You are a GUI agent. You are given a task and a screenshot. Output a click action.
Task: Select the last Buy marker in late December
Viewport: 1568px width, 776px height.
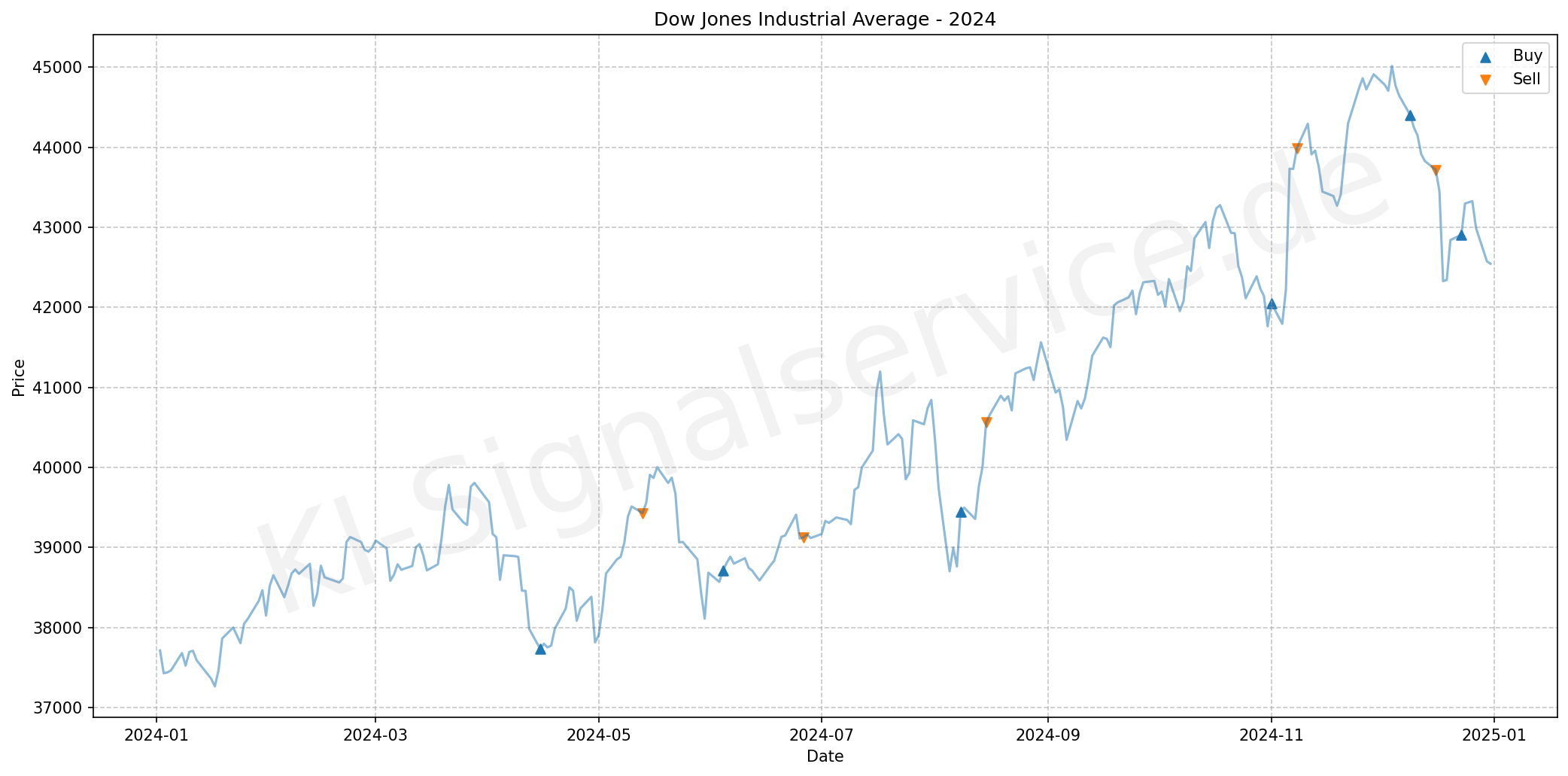pos(1461,235)
